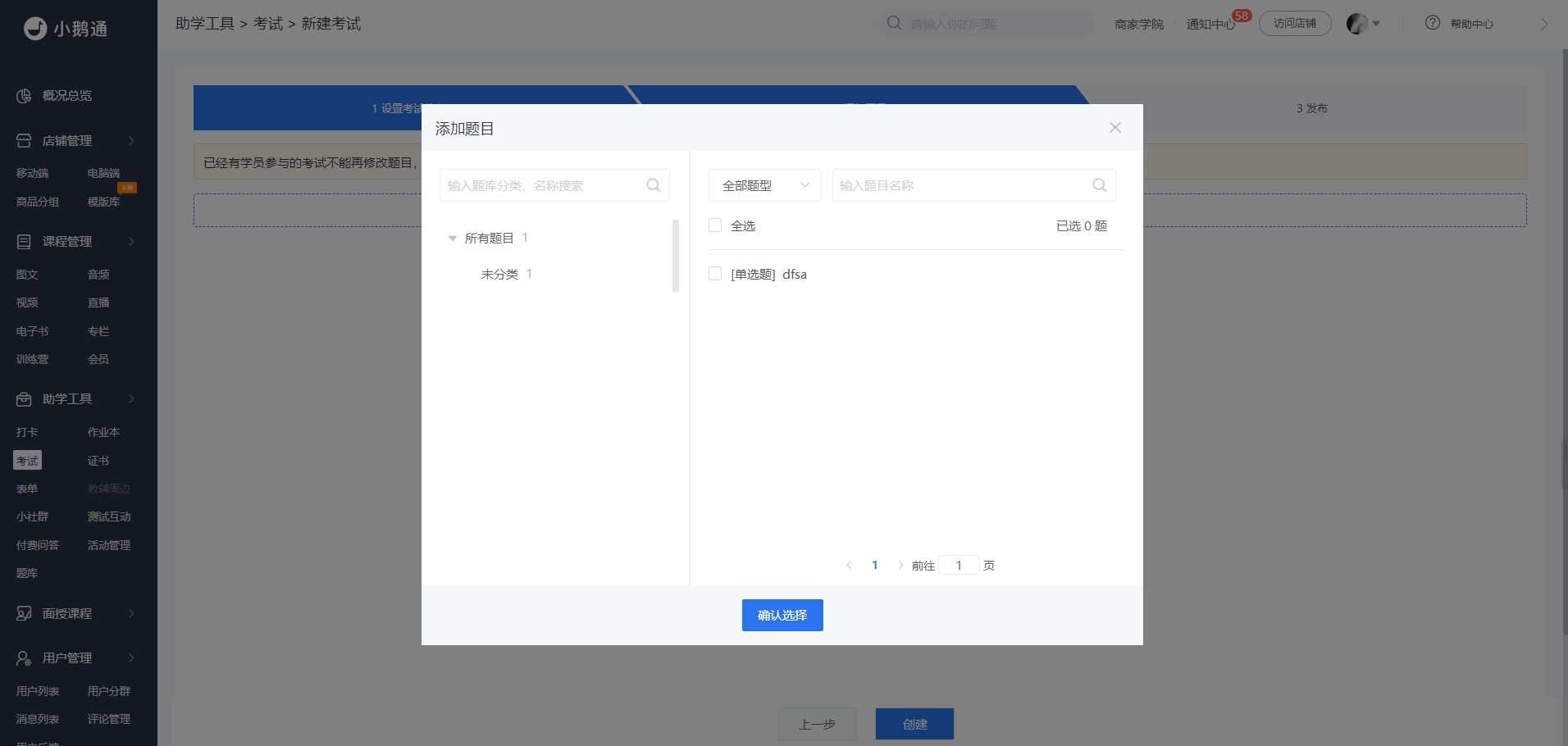The height and width of the screenshot is (746, 1568).
Task: Expand the 课程管理 sidebar section arrow
Action: point(131,242)
